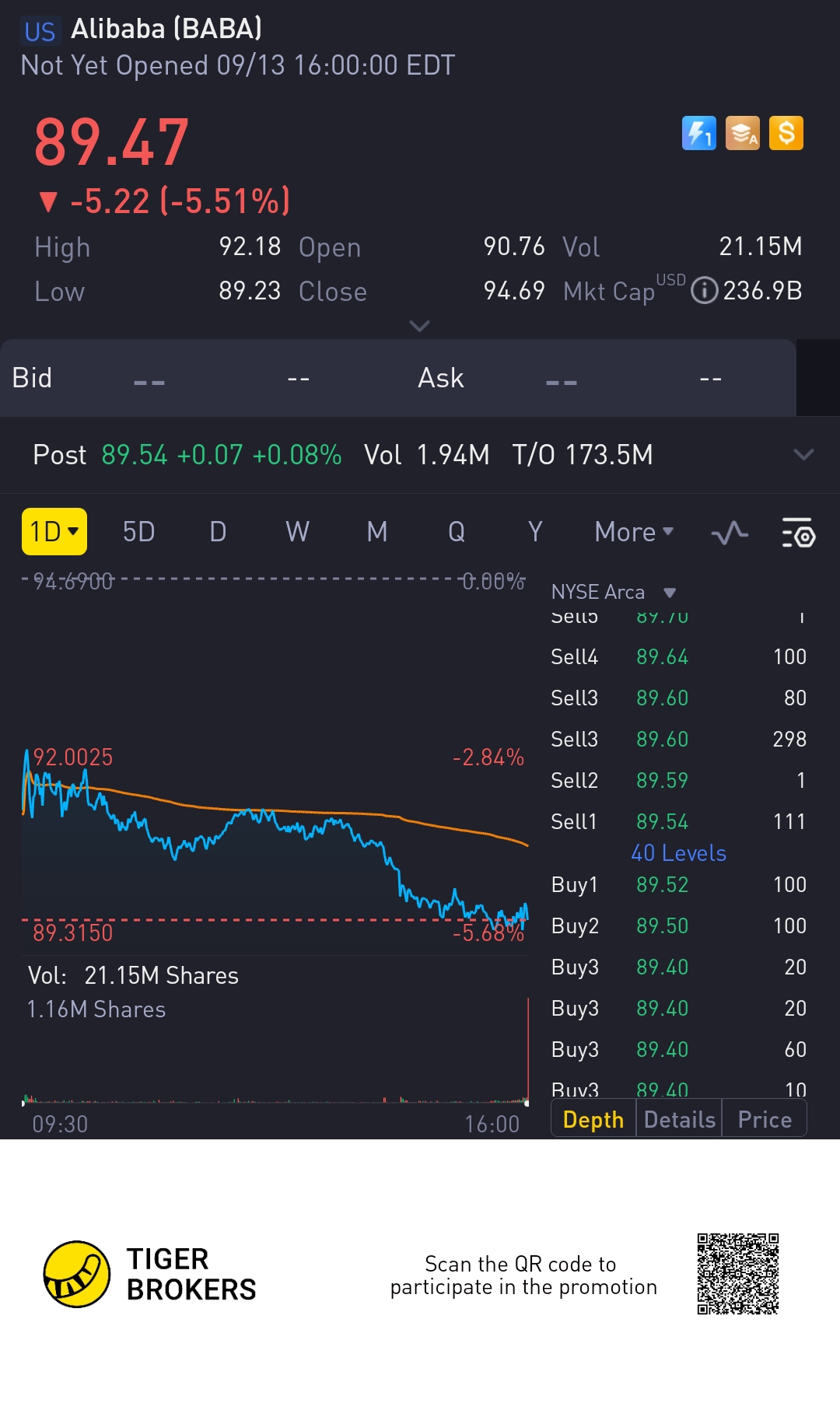The width and height of the screenshot is (840, 1410).
Task: Open the Mkt Cap info icon
Action: tap(704, 291)
